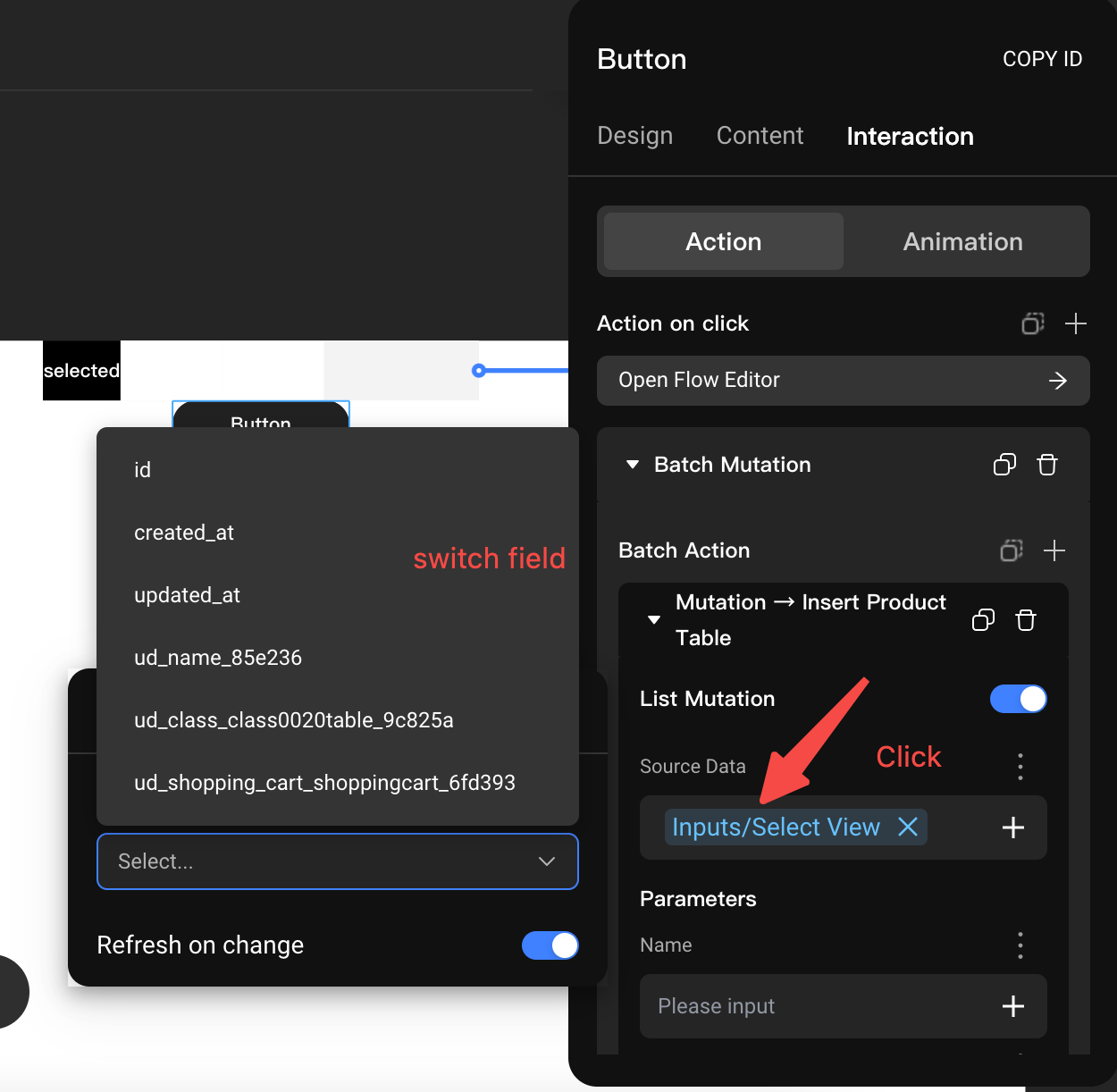Delete the Insert Product Table mutation
1117x1092 pixels.
point(1026,620)
